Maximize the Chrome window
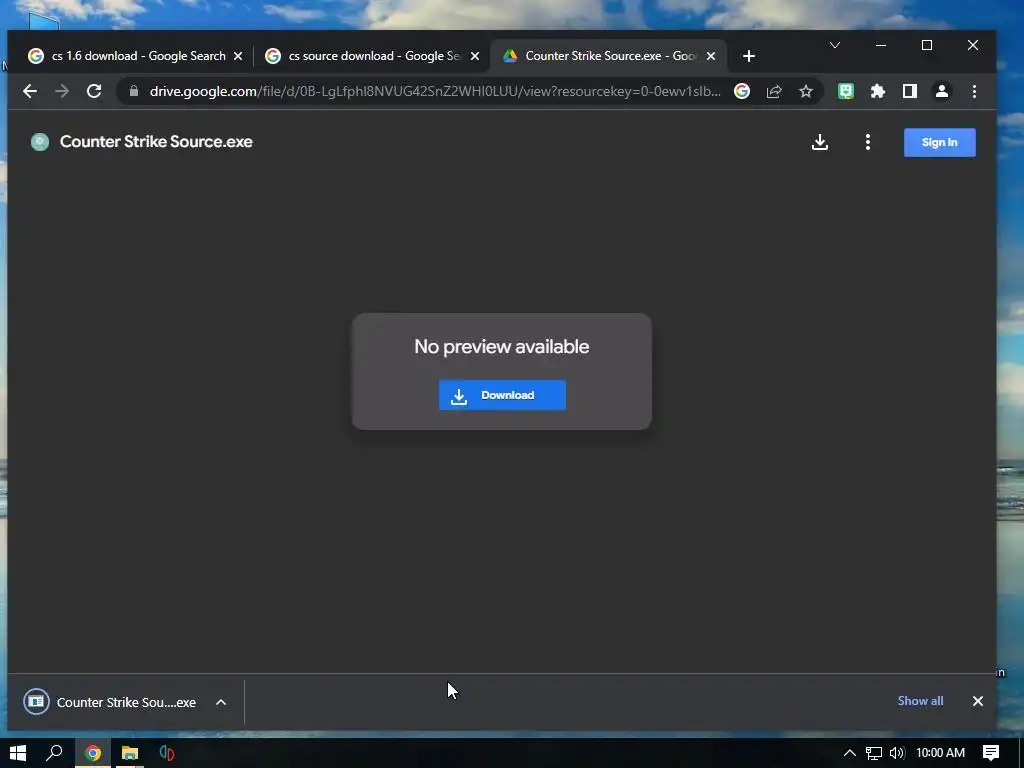Screen dimensions: 1024x768 927,45
